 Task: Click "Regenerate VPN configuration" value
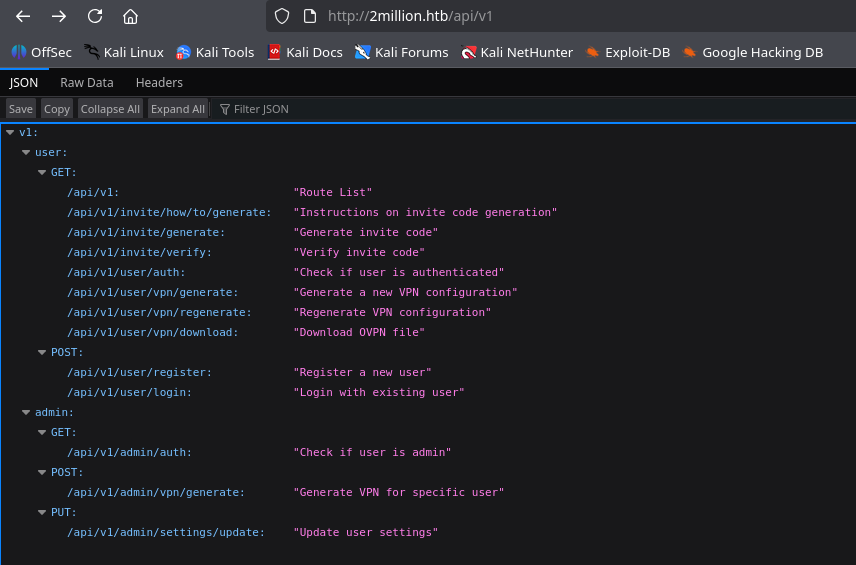click(393, 312)
